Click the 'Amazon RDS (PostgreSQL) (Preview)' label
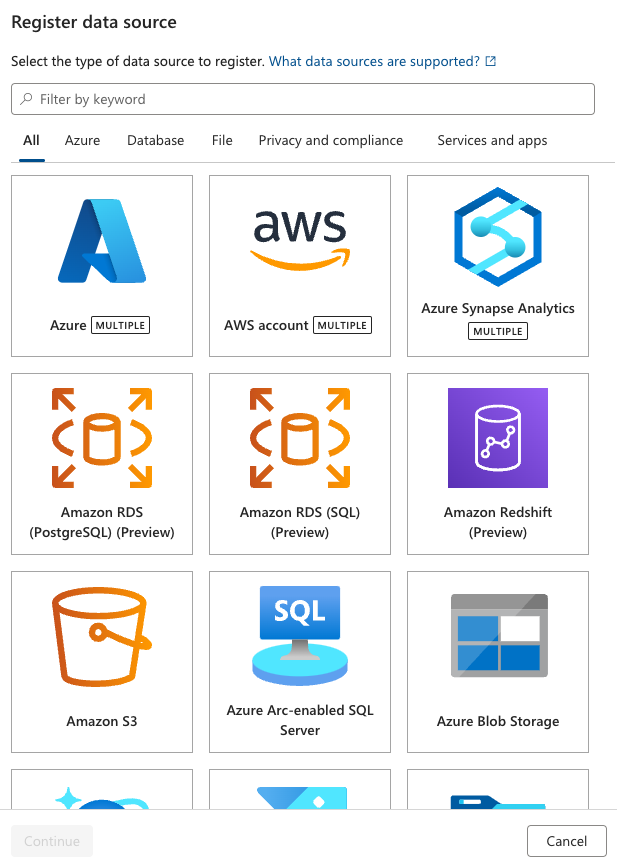 tap(102, 522)
